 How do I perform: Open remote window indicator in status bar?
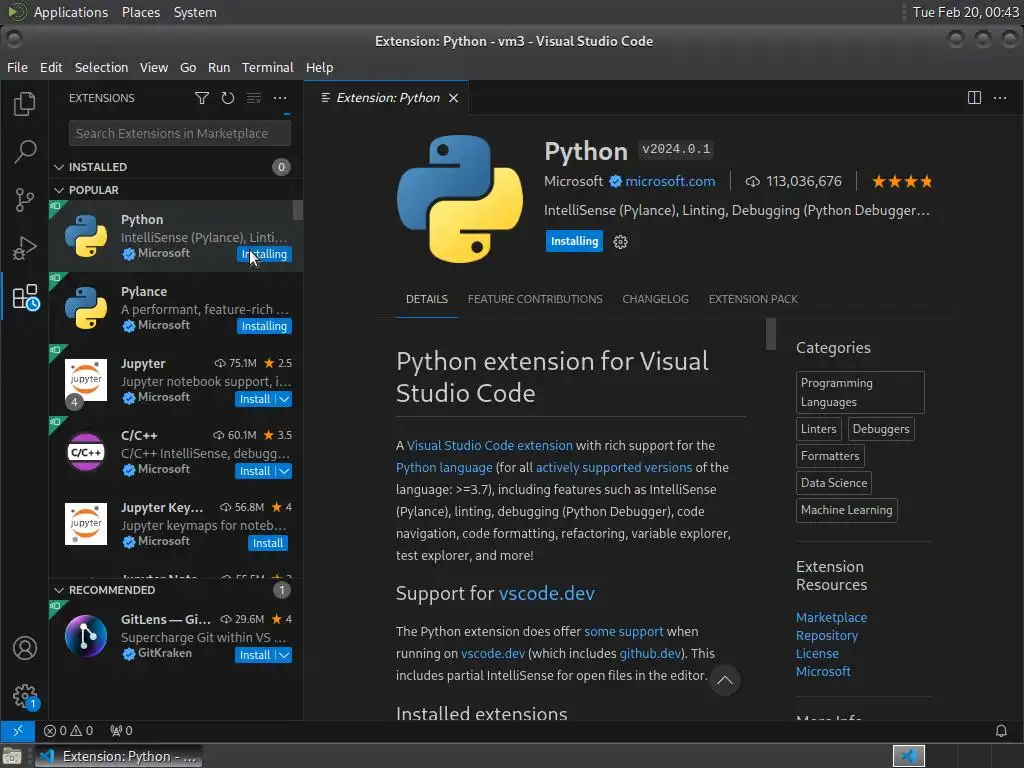coord(18,730)
